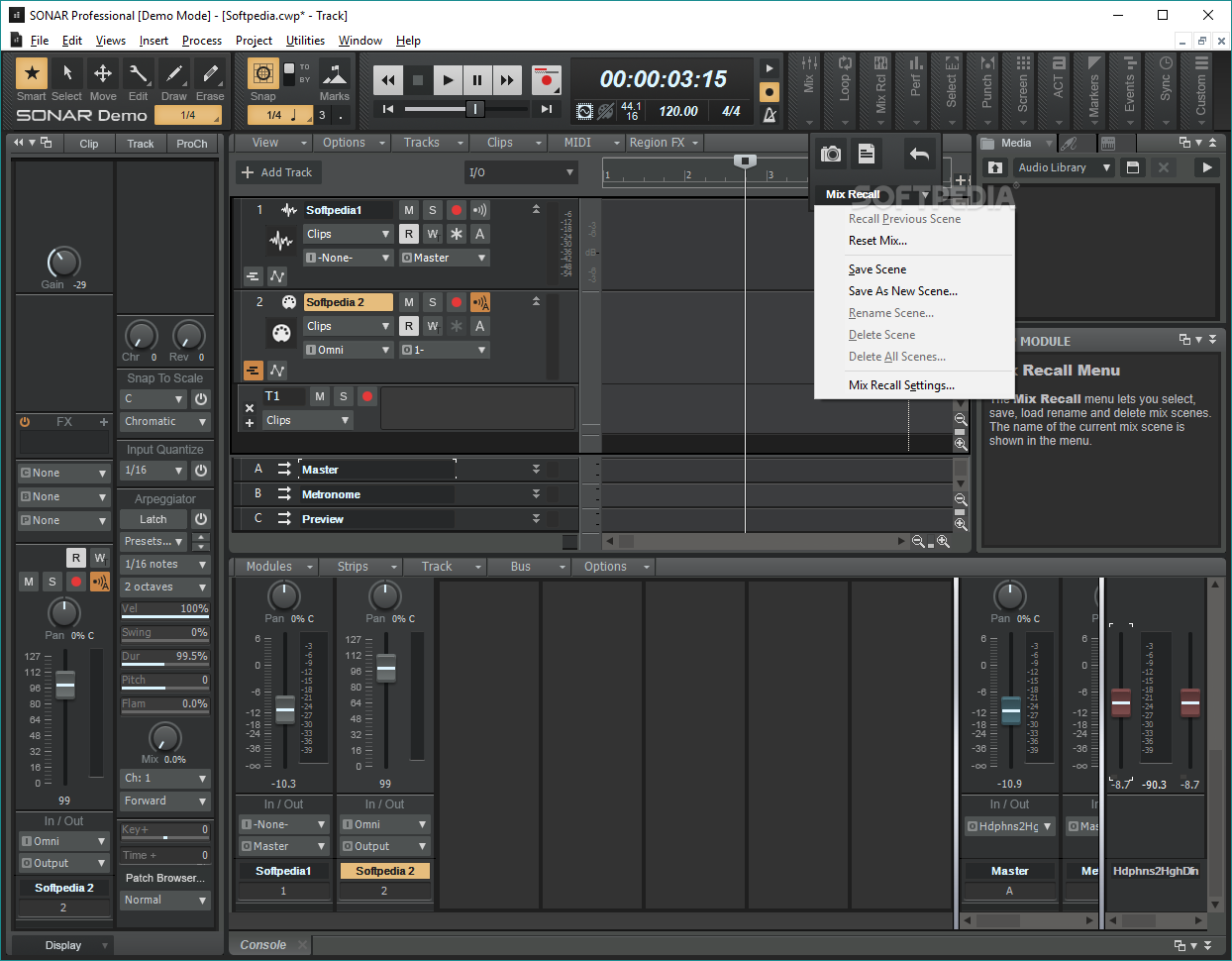Toggle the metronome icon in the transport
Image resolution: width=1232 pixels, height=961 pixels.
(x=770, y=114)
